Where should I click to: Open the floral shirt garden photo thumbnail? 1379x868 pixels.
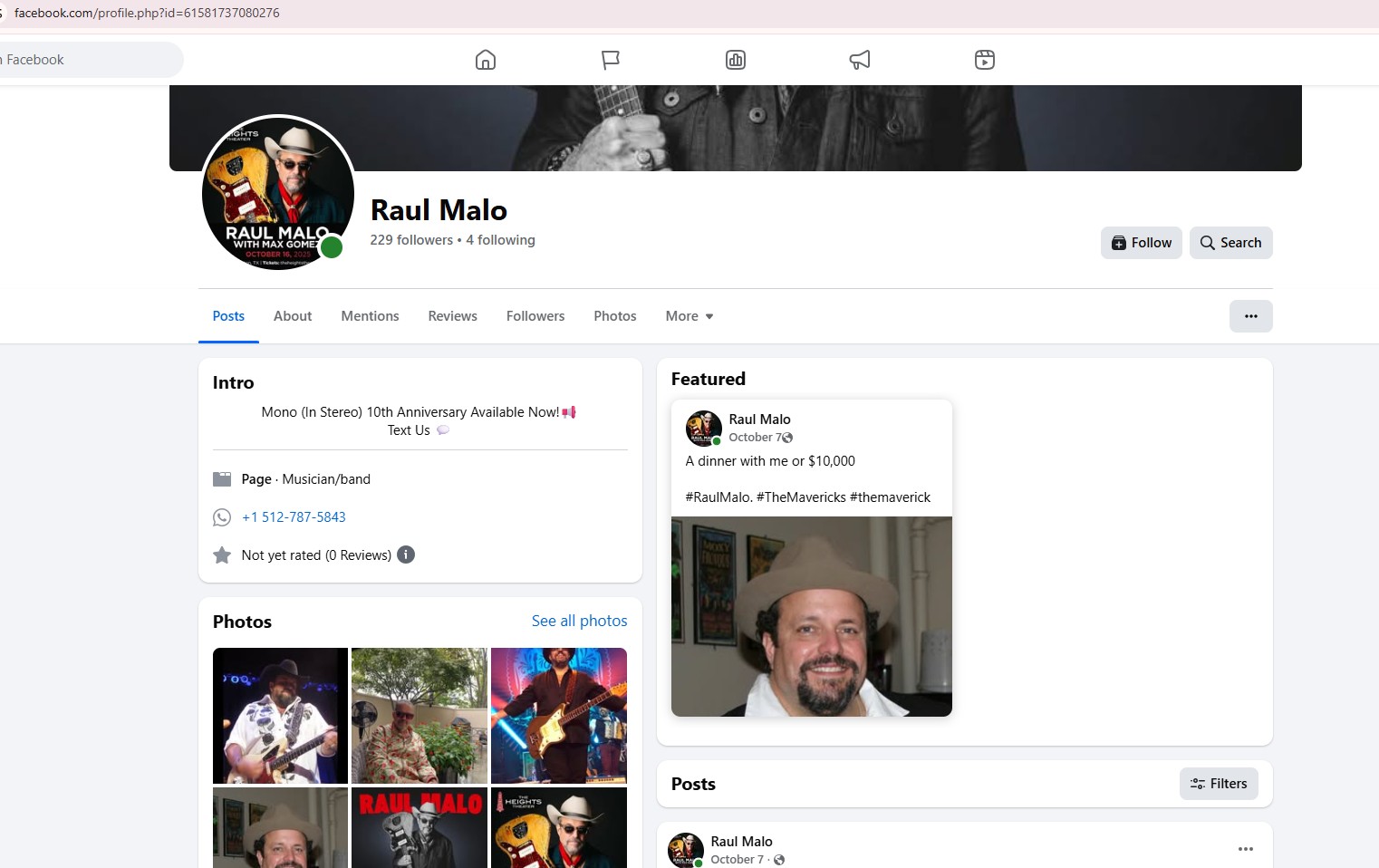419,716
